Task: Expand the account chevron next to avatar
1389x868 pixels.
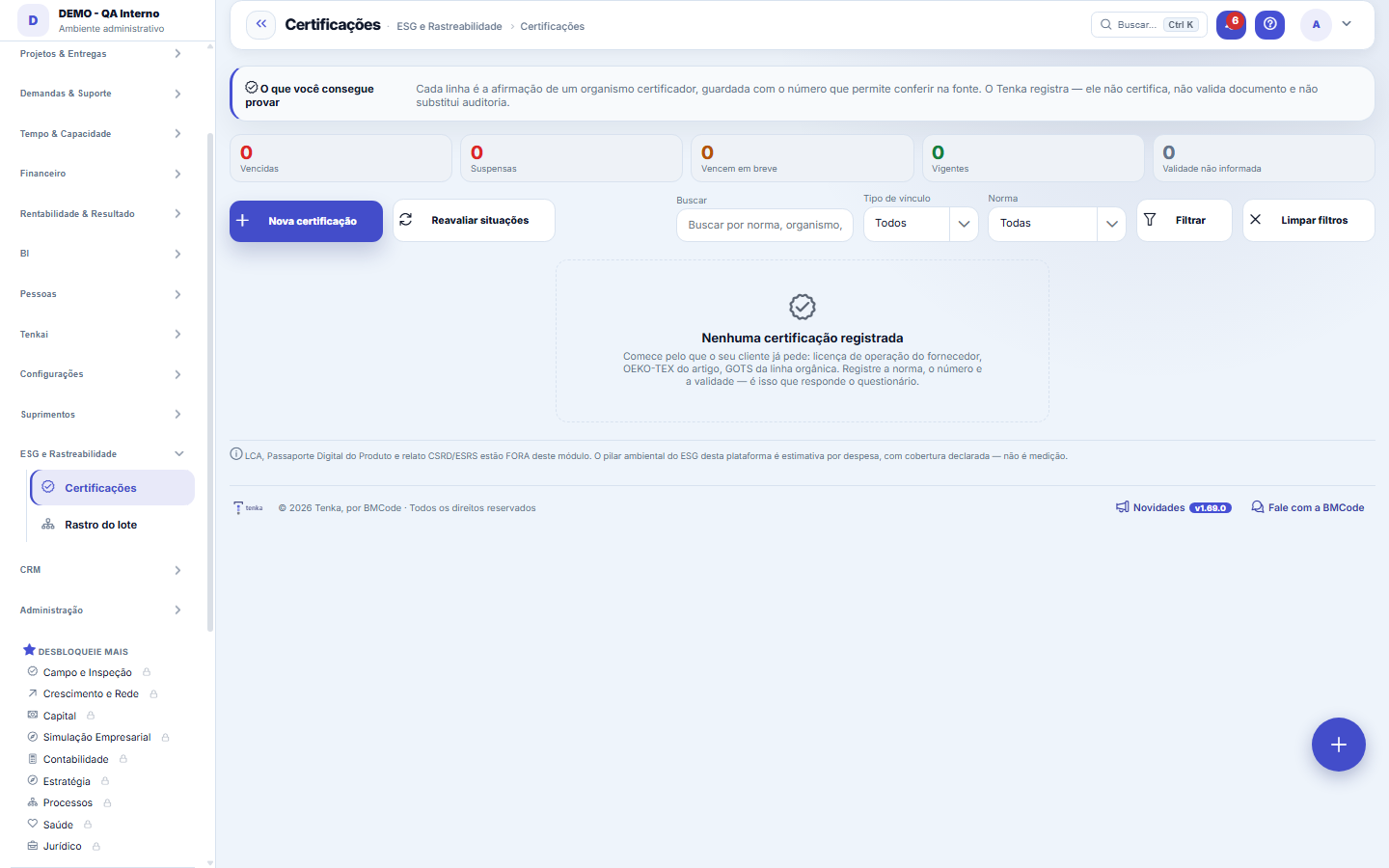Action: click(1347, 24)
